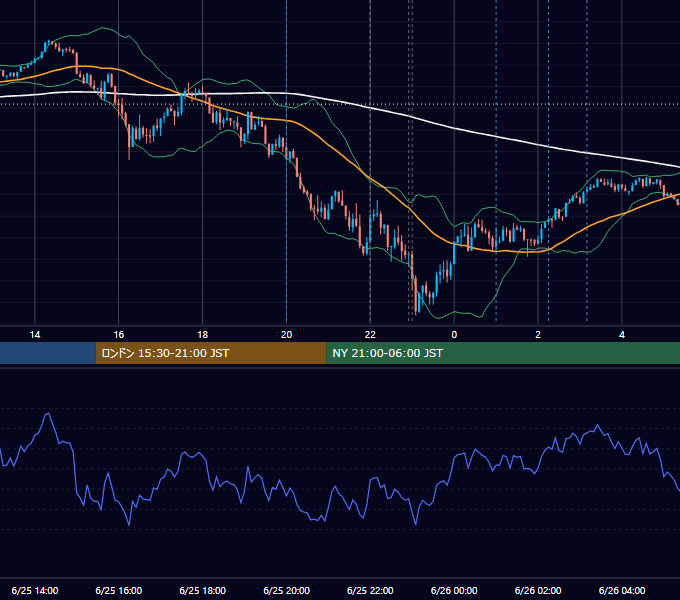Click the 14 hour label on price chart axis

click(x=35, y=335)
